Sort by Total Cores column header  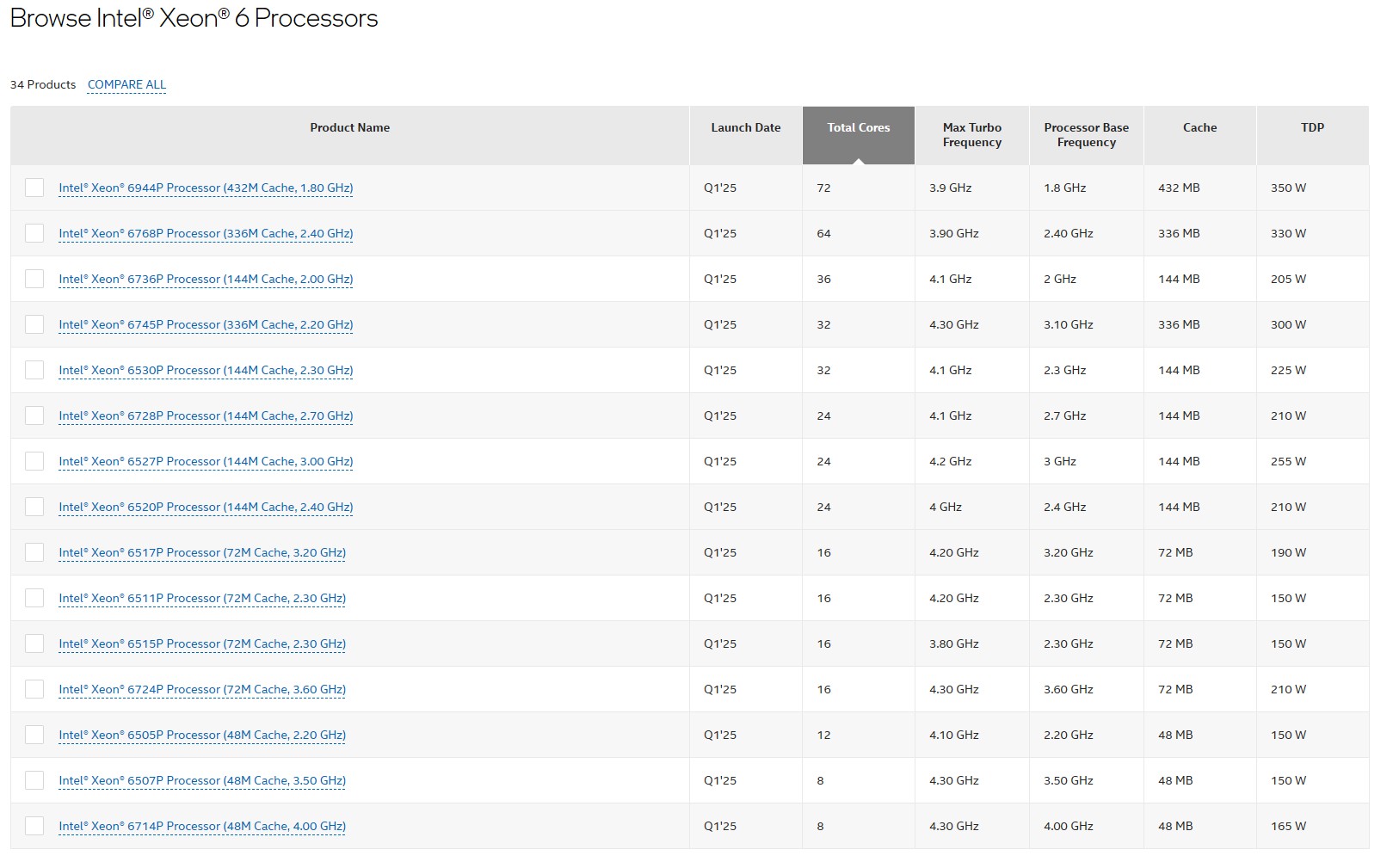click(858, 127)
